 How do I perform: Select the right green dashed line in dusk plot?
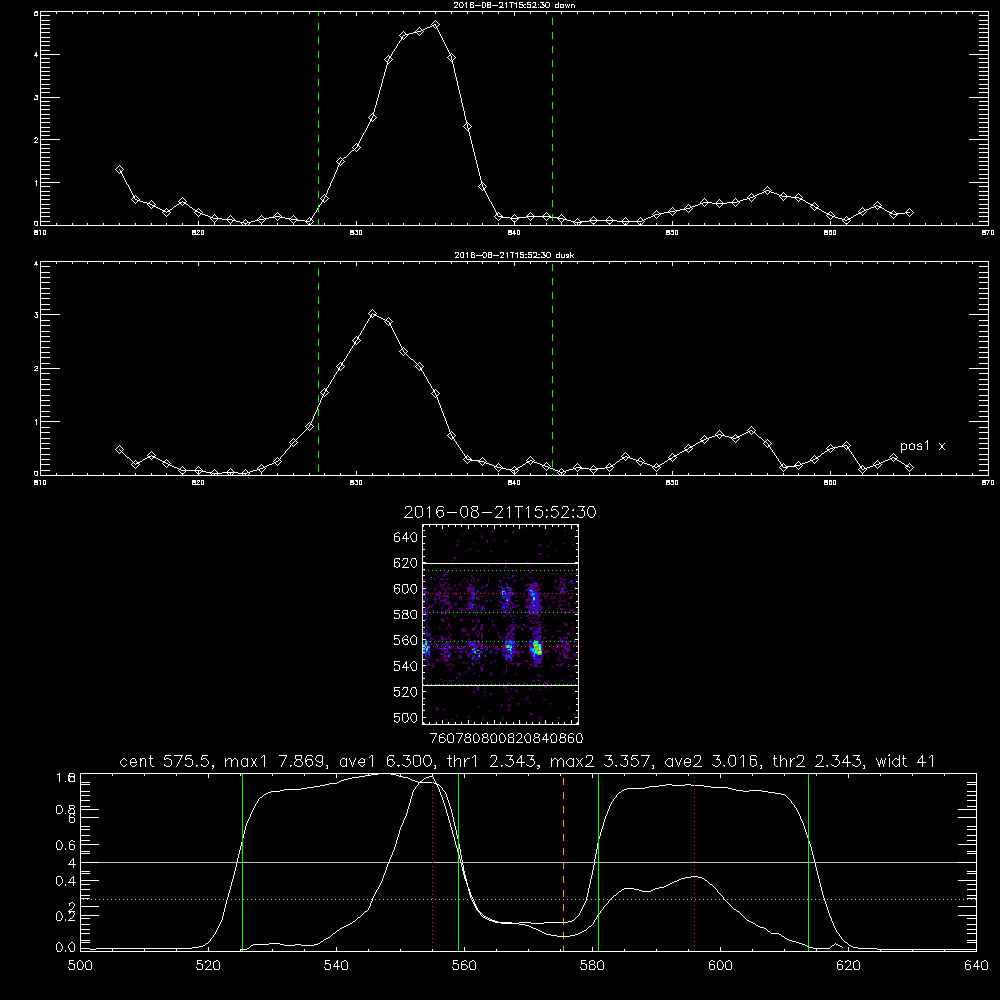click(552, 368)
